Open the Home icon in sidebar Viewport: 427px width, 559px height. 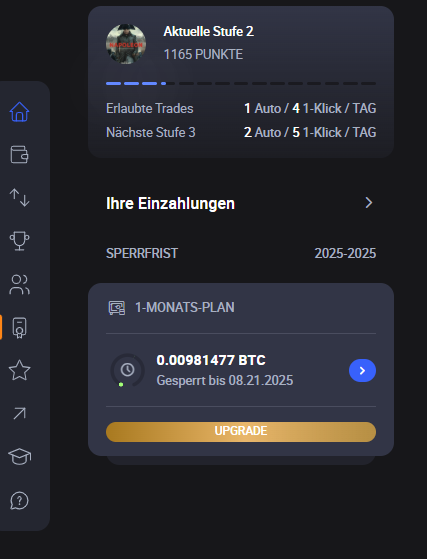pos(19,112)
